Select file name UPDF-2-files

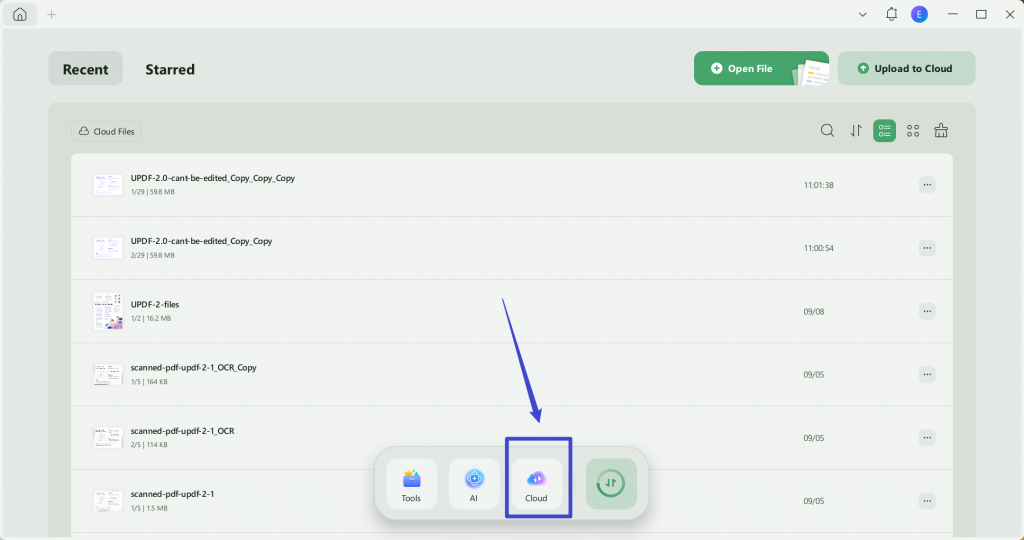tap(155, 304)
